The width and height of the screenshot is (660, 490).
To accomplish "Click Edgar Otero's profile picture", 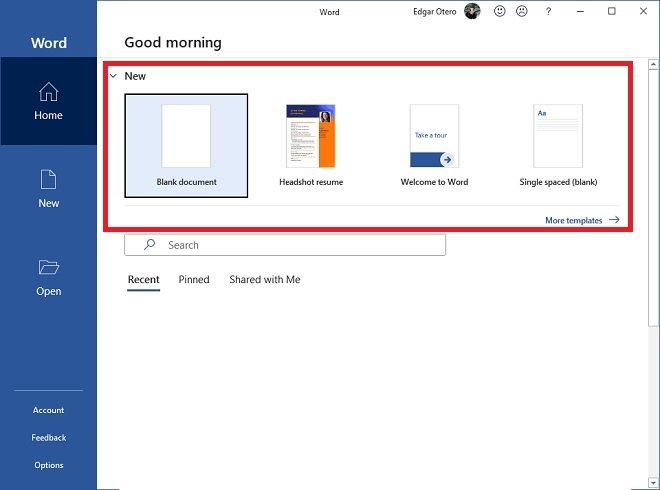I will tap(472, 11).
